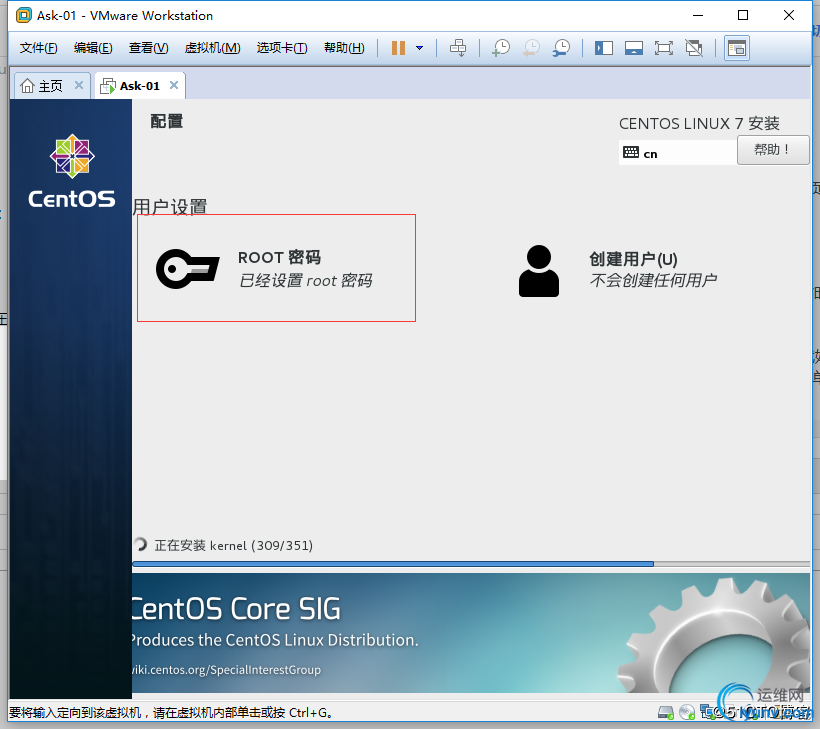The height and width of the screenshot is (729, 820).
Task: Toggle the library sidebar panel
Action: 603,48
